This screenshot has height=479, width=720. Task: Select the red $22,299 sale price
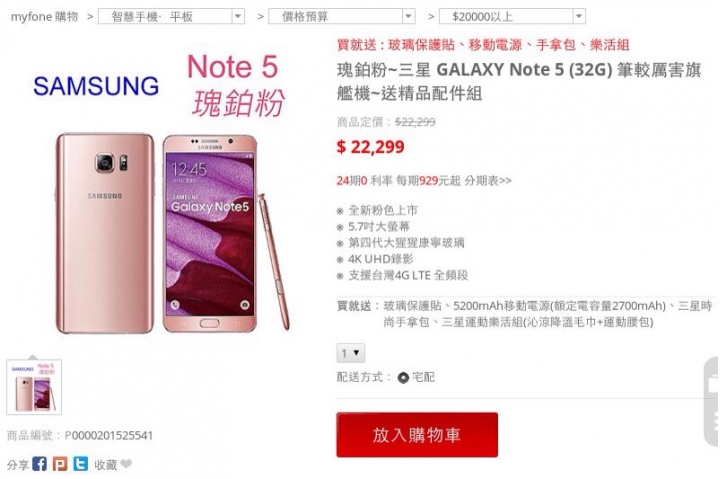(371, 147)
